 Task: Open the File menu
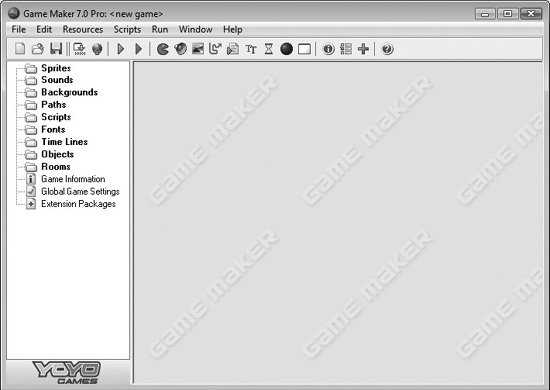tap(19, 29)
